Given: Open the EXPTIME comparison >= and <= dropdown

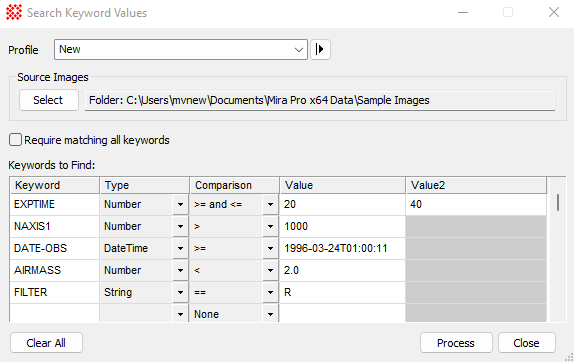Looking at the screenshot, I should coord(234,205).
